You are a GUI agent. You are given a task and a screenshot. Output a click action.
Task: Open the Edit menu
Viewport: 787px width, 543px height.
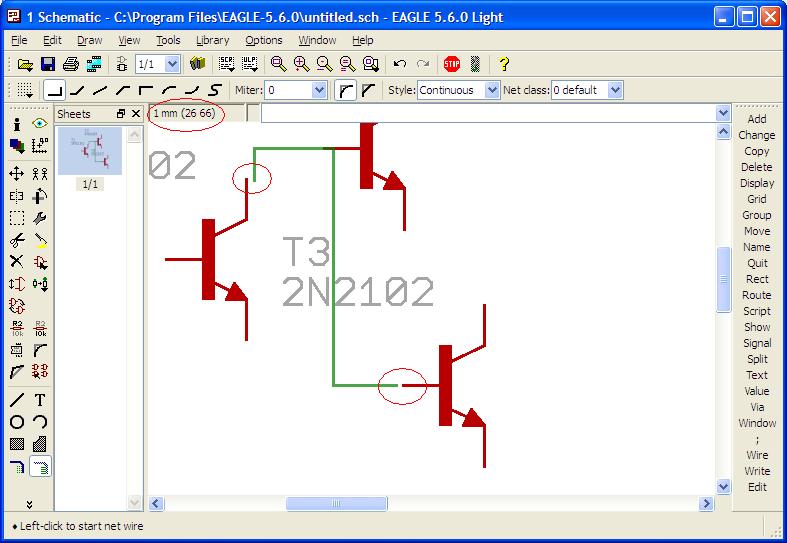tap(52, 40)
